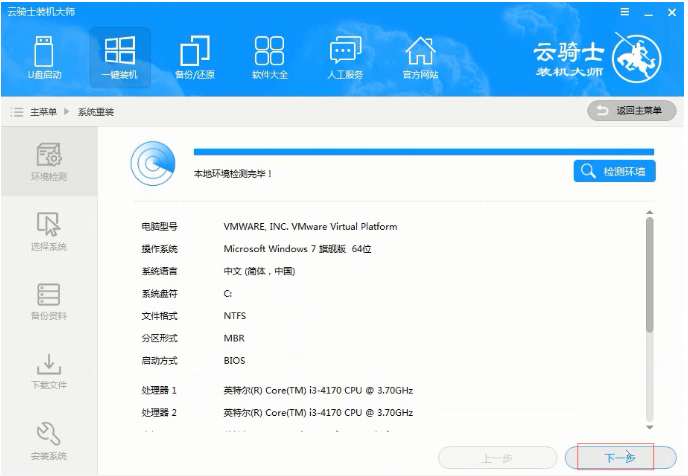688x476 pixels.
Task: Click the 处理器 1 CPU value
Action: click(318, 390)
